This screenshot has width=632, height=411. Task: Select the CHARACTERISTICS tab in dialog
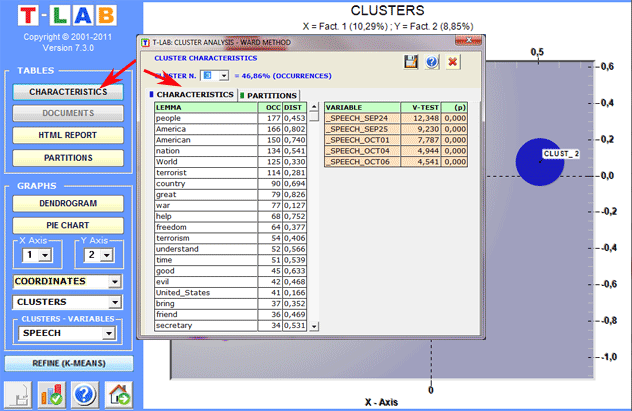[194, 95]
